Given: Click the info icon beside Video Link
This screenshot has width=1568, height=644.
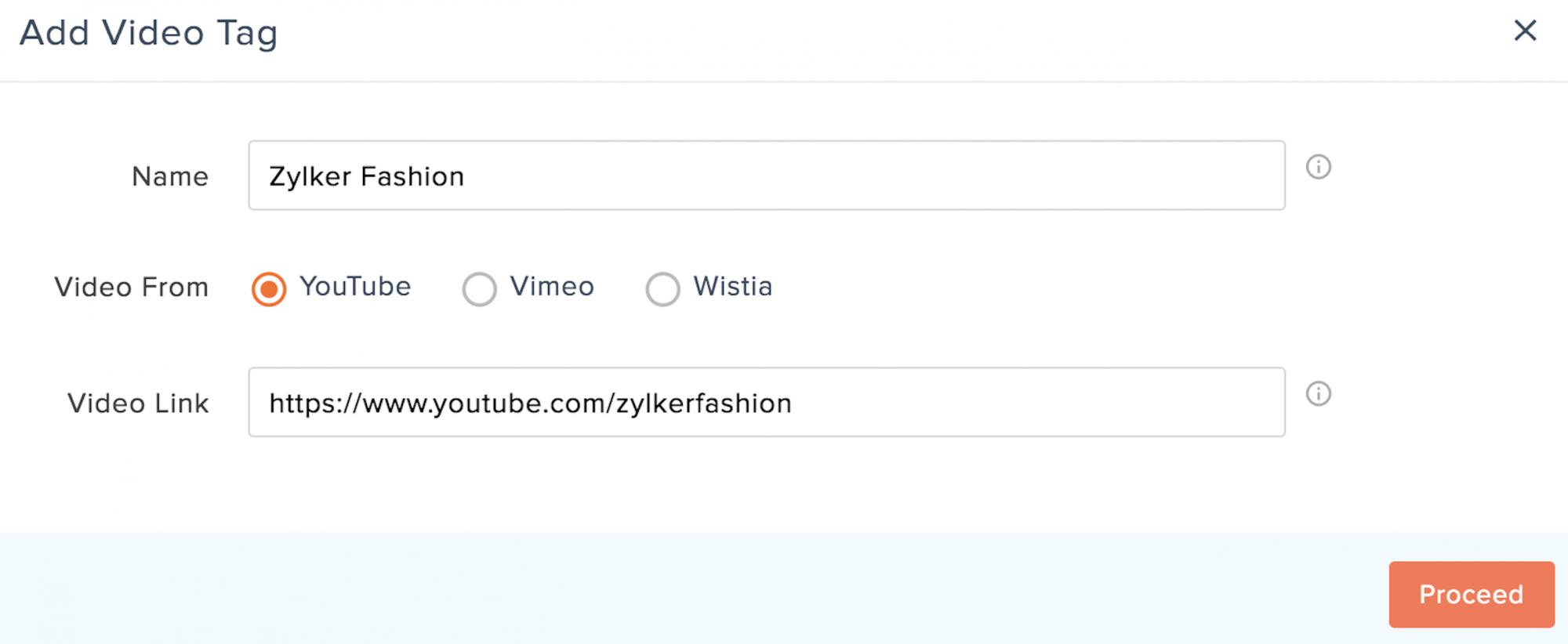Looking at the screenshot, I should pos(1318,394).
